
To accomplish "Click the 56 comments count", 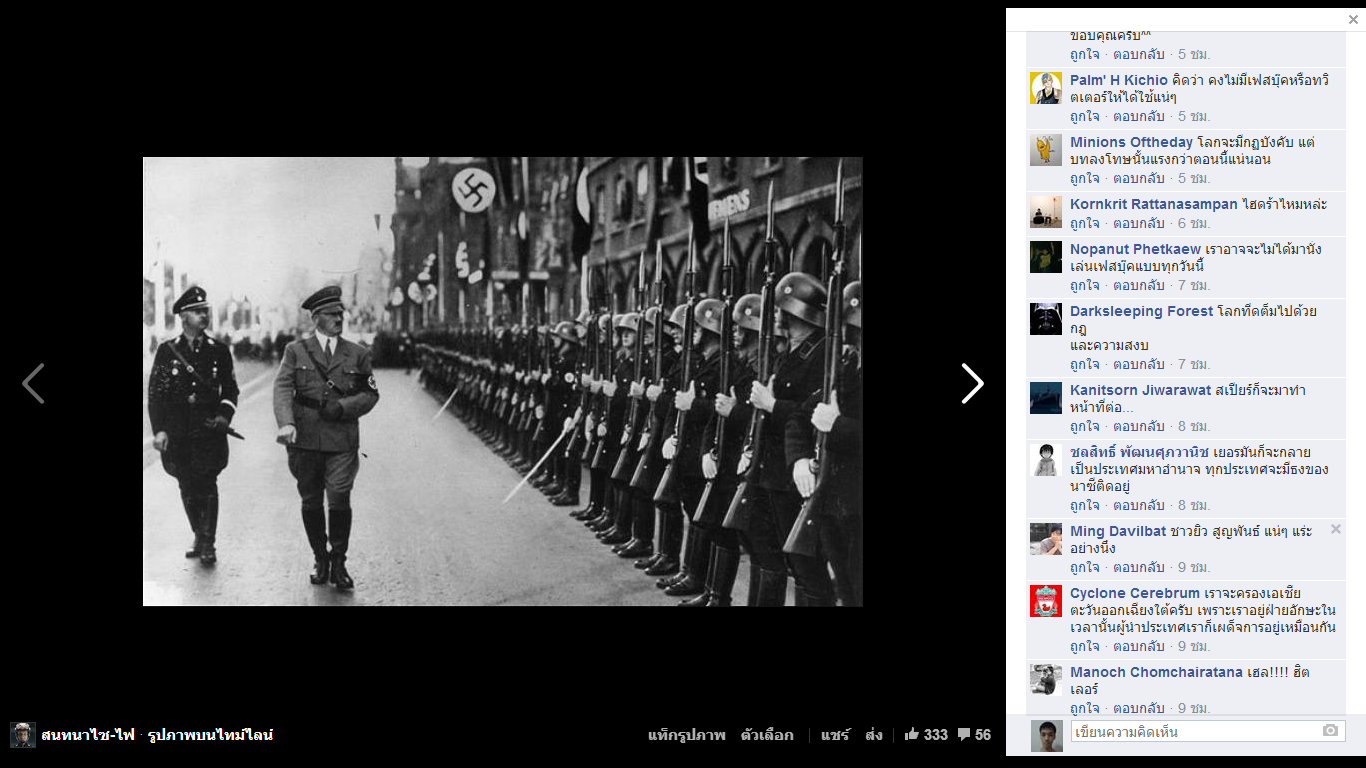I will [x=983, y=735].
